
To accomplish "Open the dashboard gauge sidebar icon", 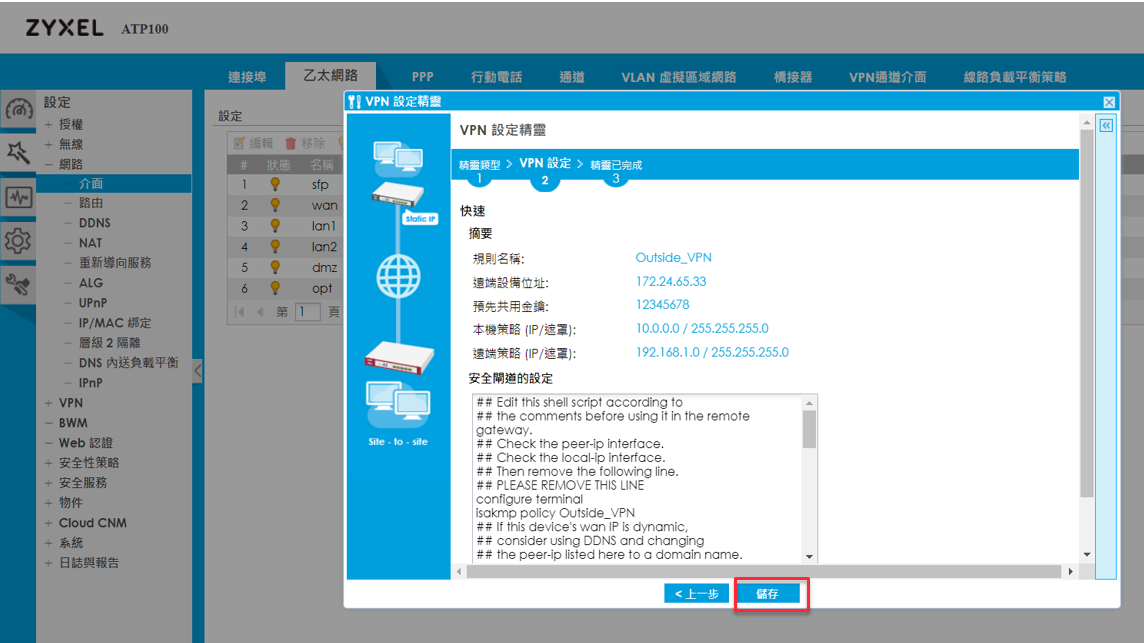I will (x=18, y=109).
